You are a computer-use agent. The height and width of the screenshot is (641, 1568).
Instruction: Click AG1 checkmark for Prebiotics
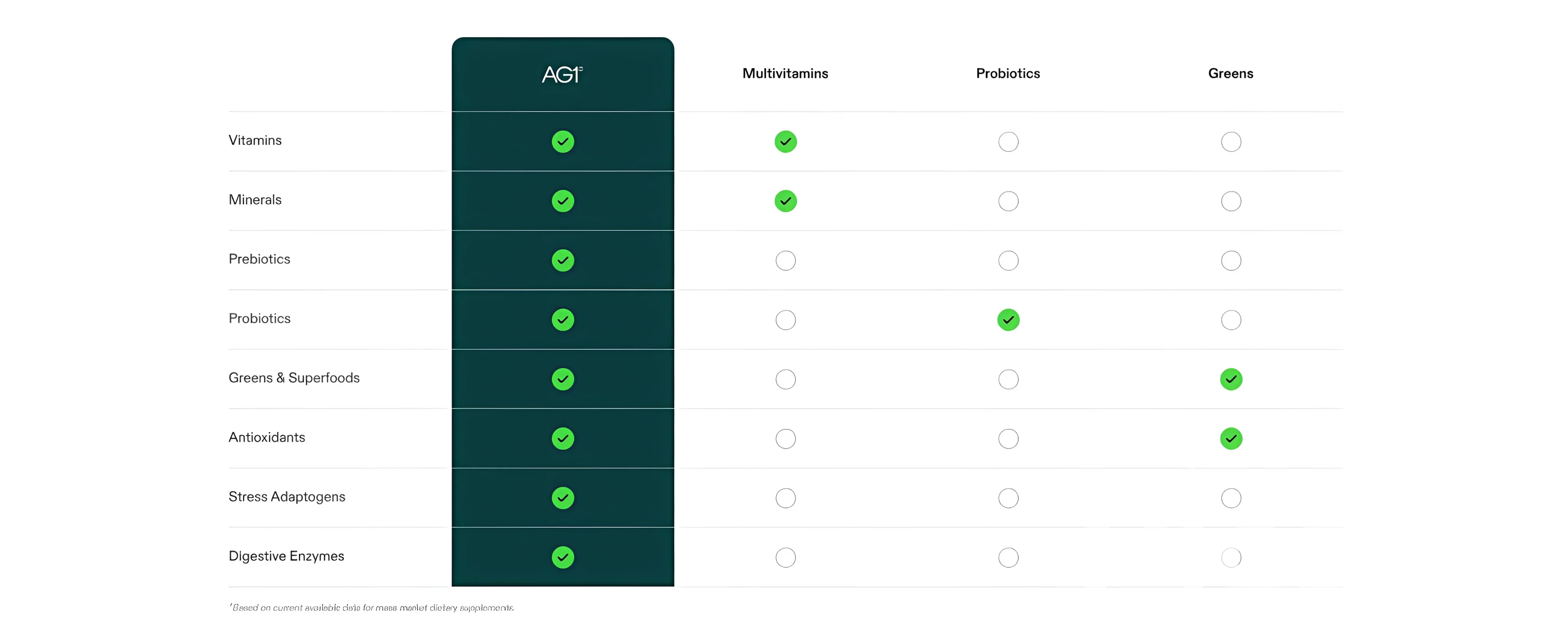pyautogui.click(x=562, y=261)
